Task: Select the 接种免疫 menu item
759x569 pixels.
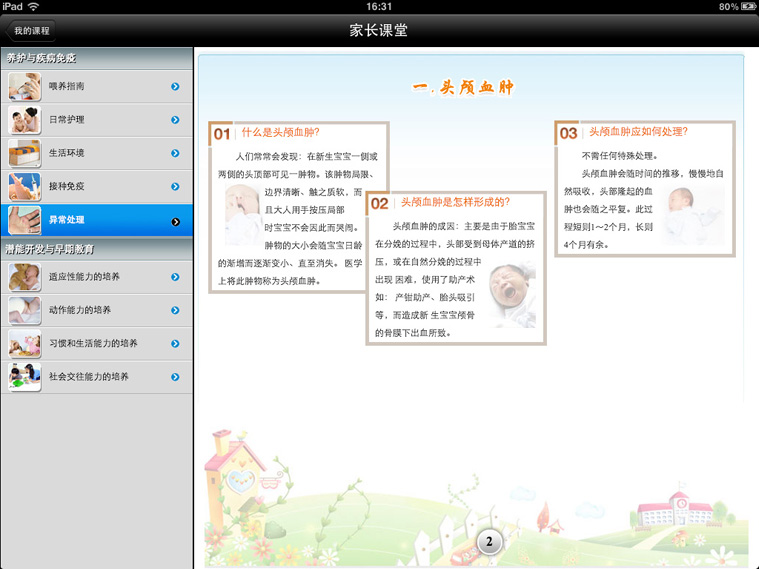Action: pos(97,186)
